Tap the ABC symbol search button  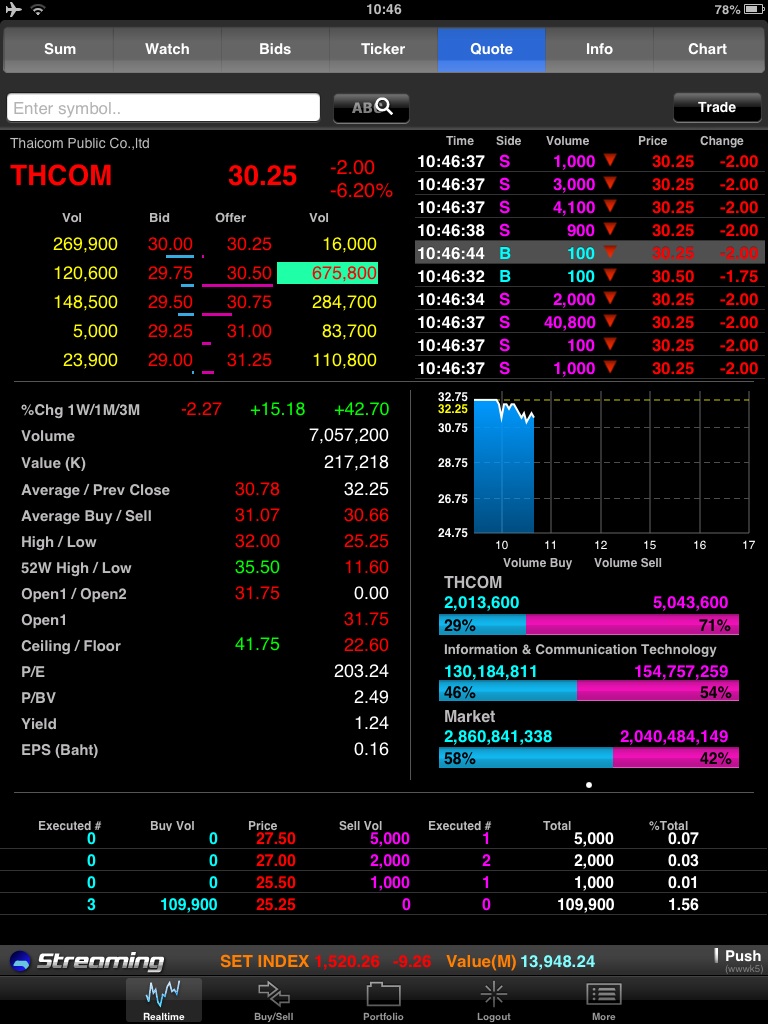[371, 108]
